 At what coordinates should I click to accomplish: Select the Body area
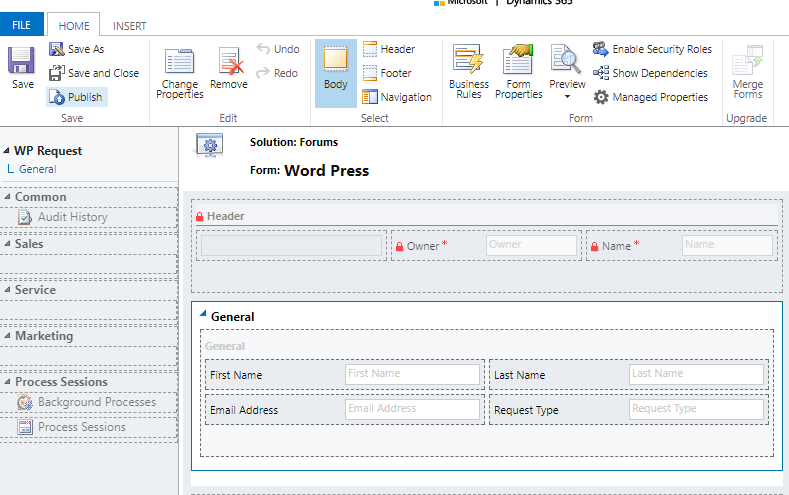(x=336, y=73)
